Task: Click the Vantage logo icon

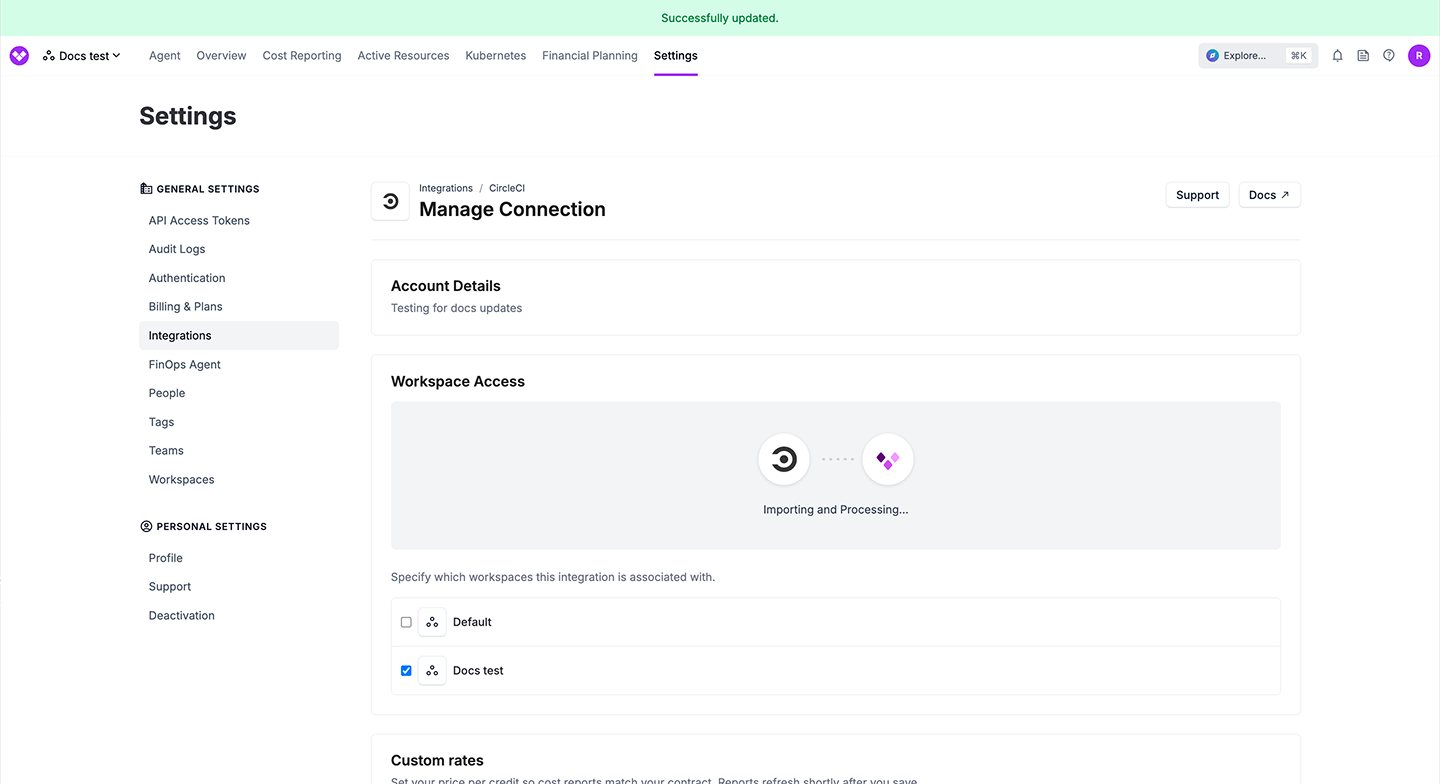Action: point(18,55)
